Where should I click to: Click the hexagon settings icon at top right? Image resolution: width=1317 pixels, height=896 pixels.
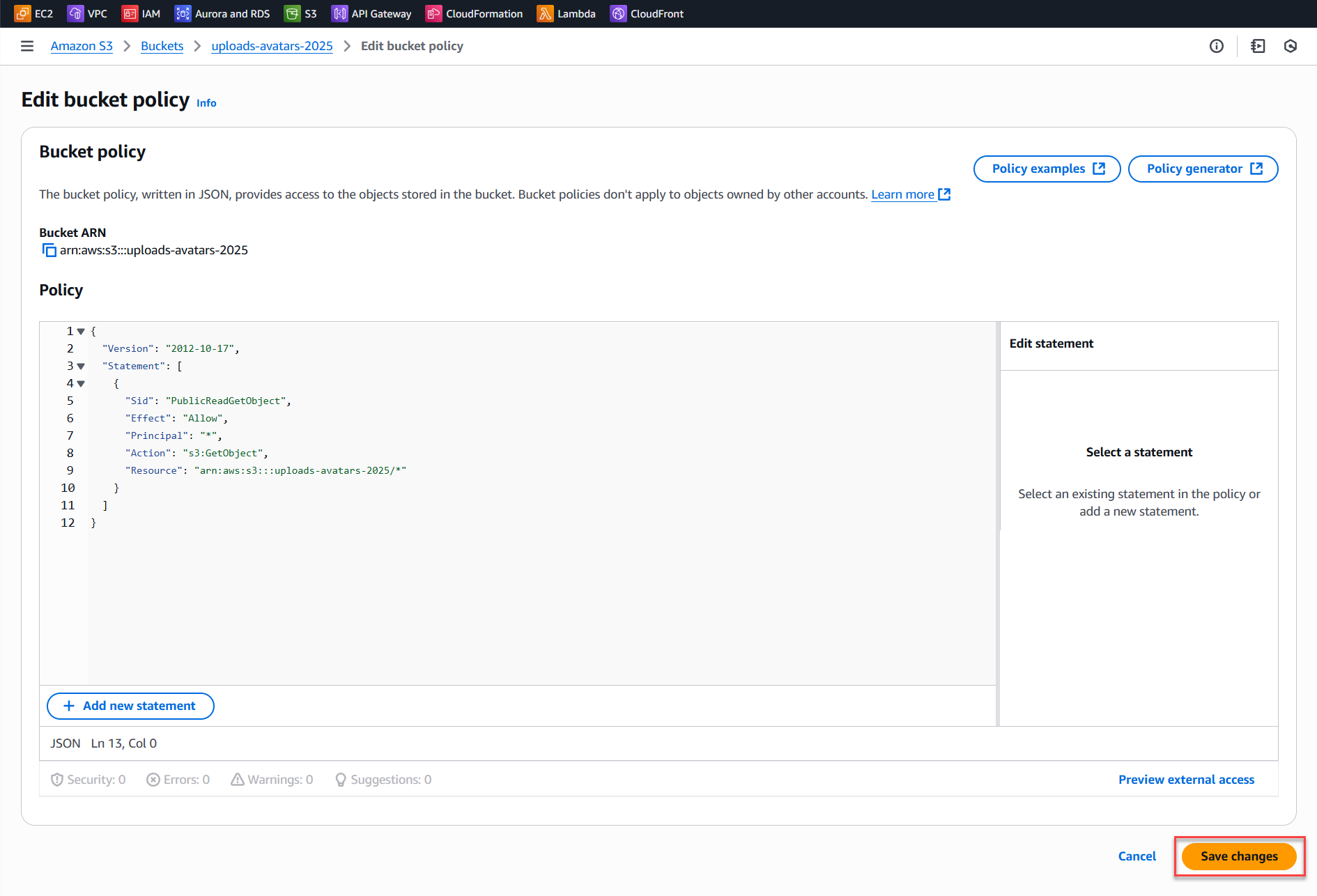point(1291,46)
